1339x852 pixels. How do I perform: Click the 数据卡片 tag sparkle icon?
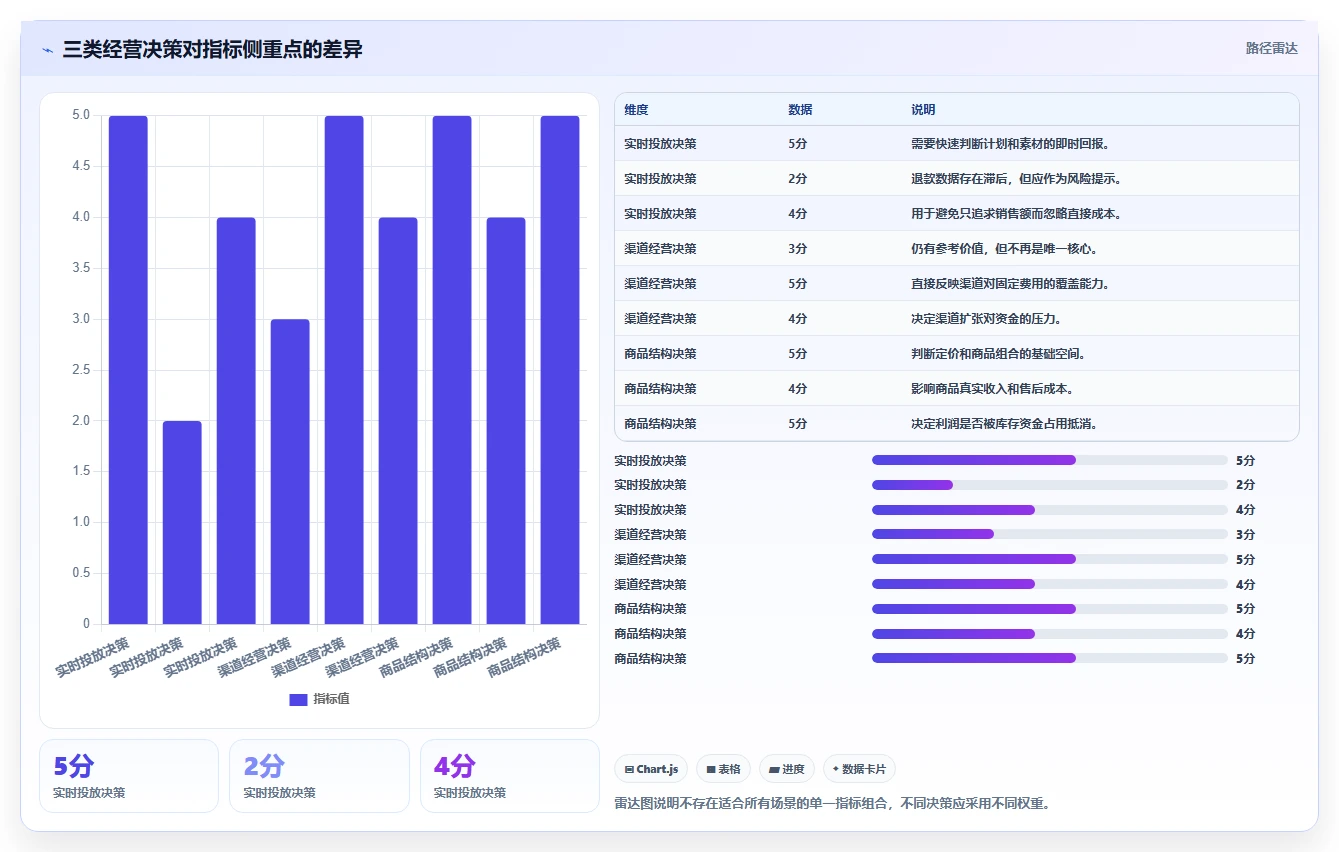836,770
